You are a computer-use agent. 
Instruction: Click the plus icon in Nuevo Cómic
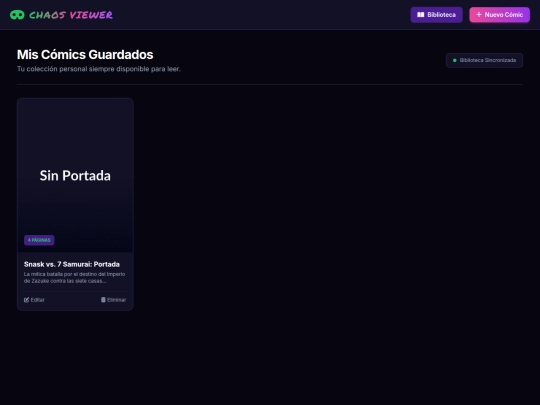point(479,14)
